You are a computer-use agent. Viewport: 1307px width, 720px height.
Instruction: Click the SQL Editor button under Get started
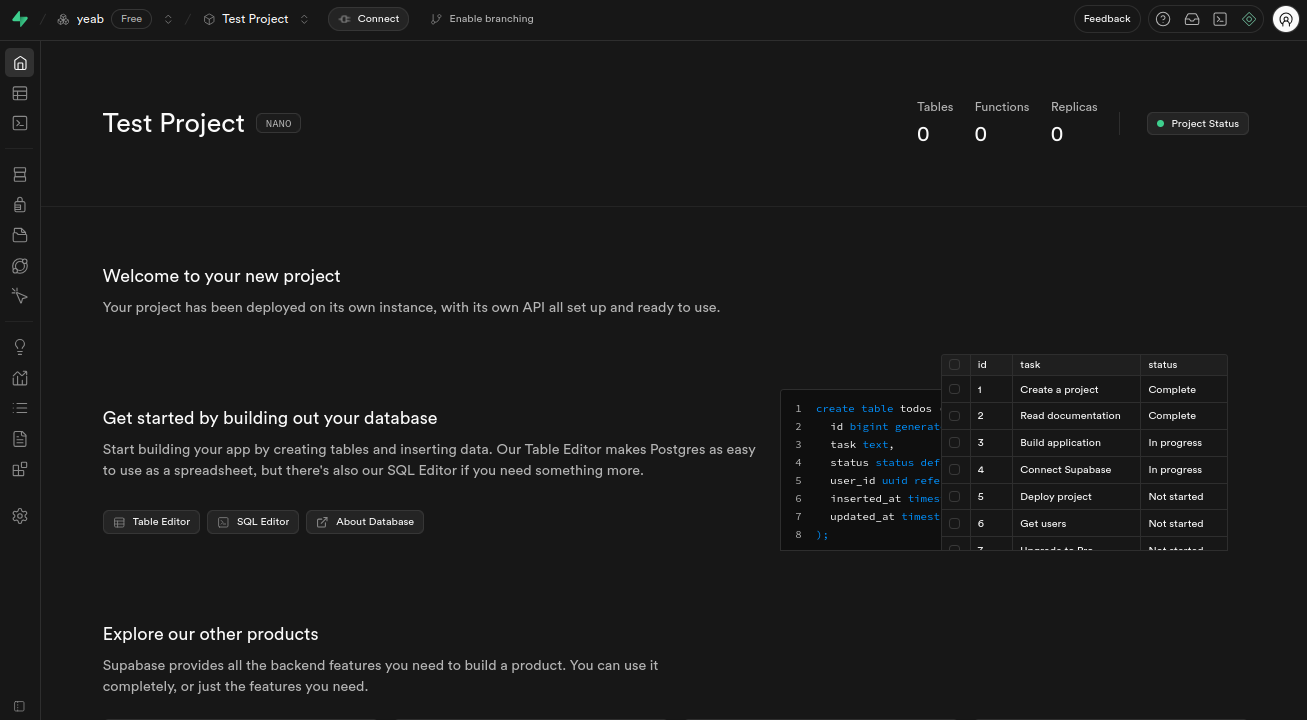click(x=253, y=522)
